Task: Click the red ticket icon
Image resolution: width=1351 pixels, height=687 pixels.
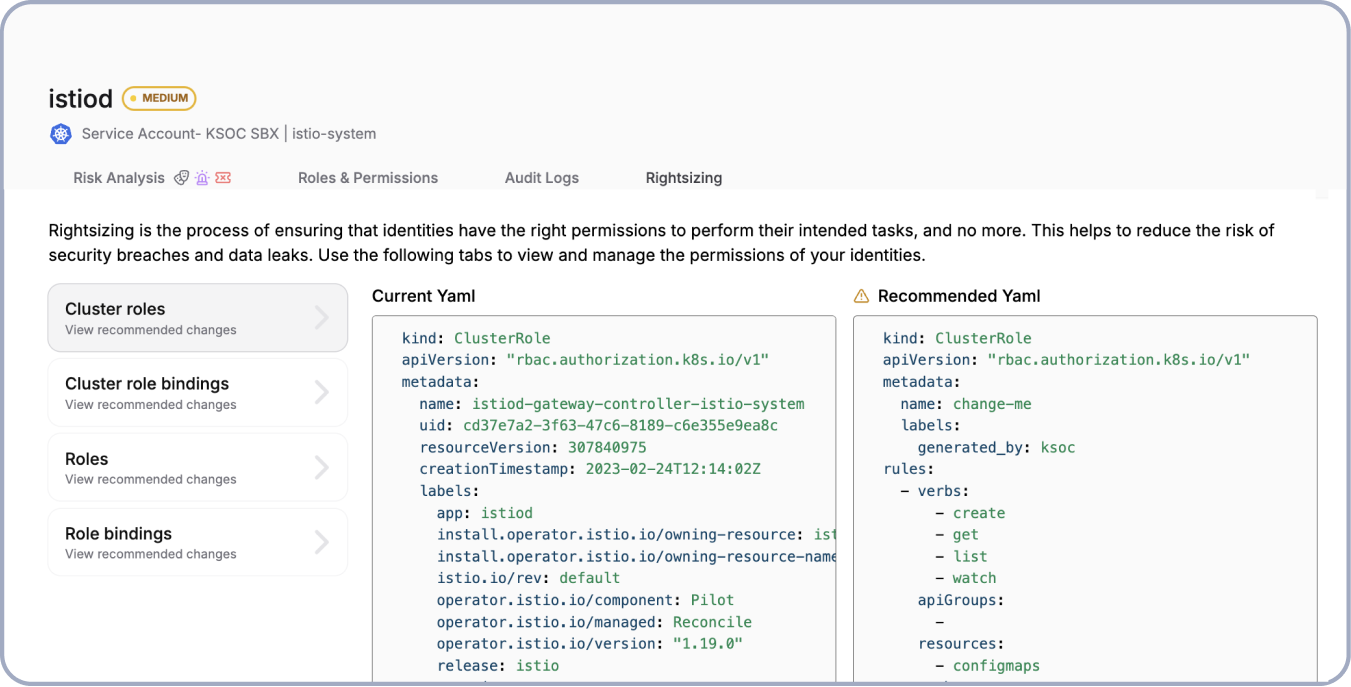Action: [x=223, y=178]
